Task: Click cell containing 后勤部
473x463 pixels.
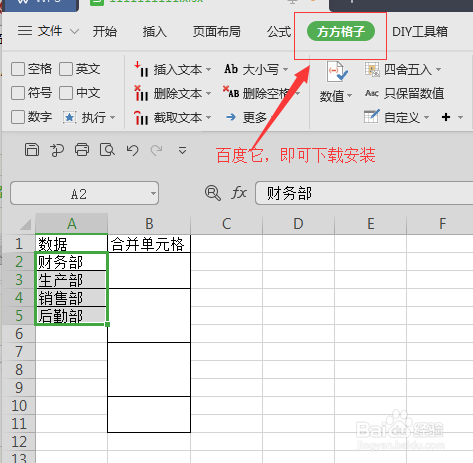Action: click(71, 316)
